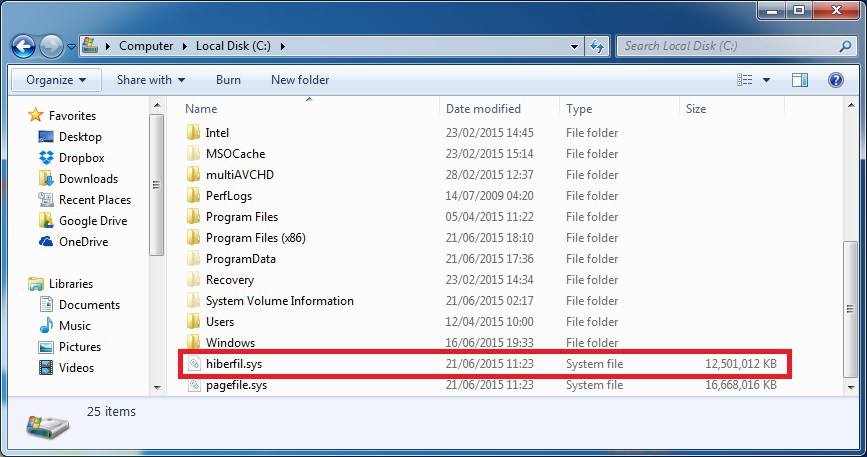867x457 pixels.
Task: Expand the Share with dropdown
Action: (151, 80)
